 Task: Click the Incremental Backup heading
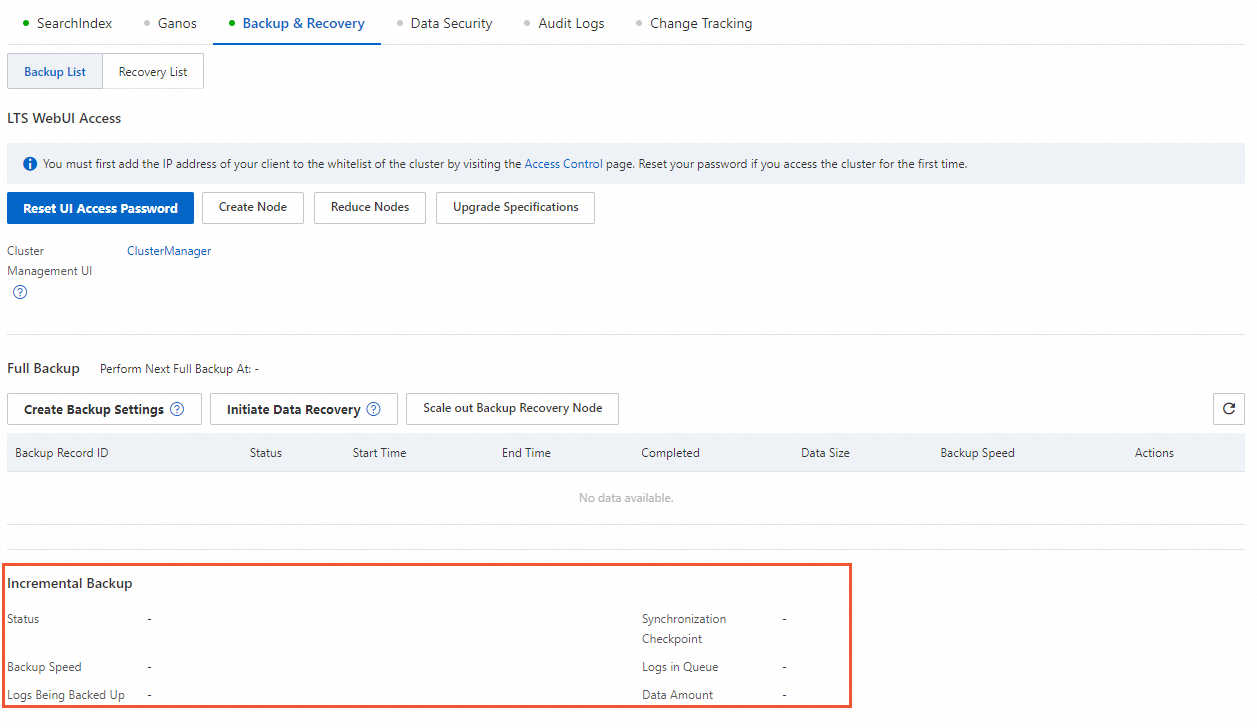pyautogui.click(x=70, y=583)
